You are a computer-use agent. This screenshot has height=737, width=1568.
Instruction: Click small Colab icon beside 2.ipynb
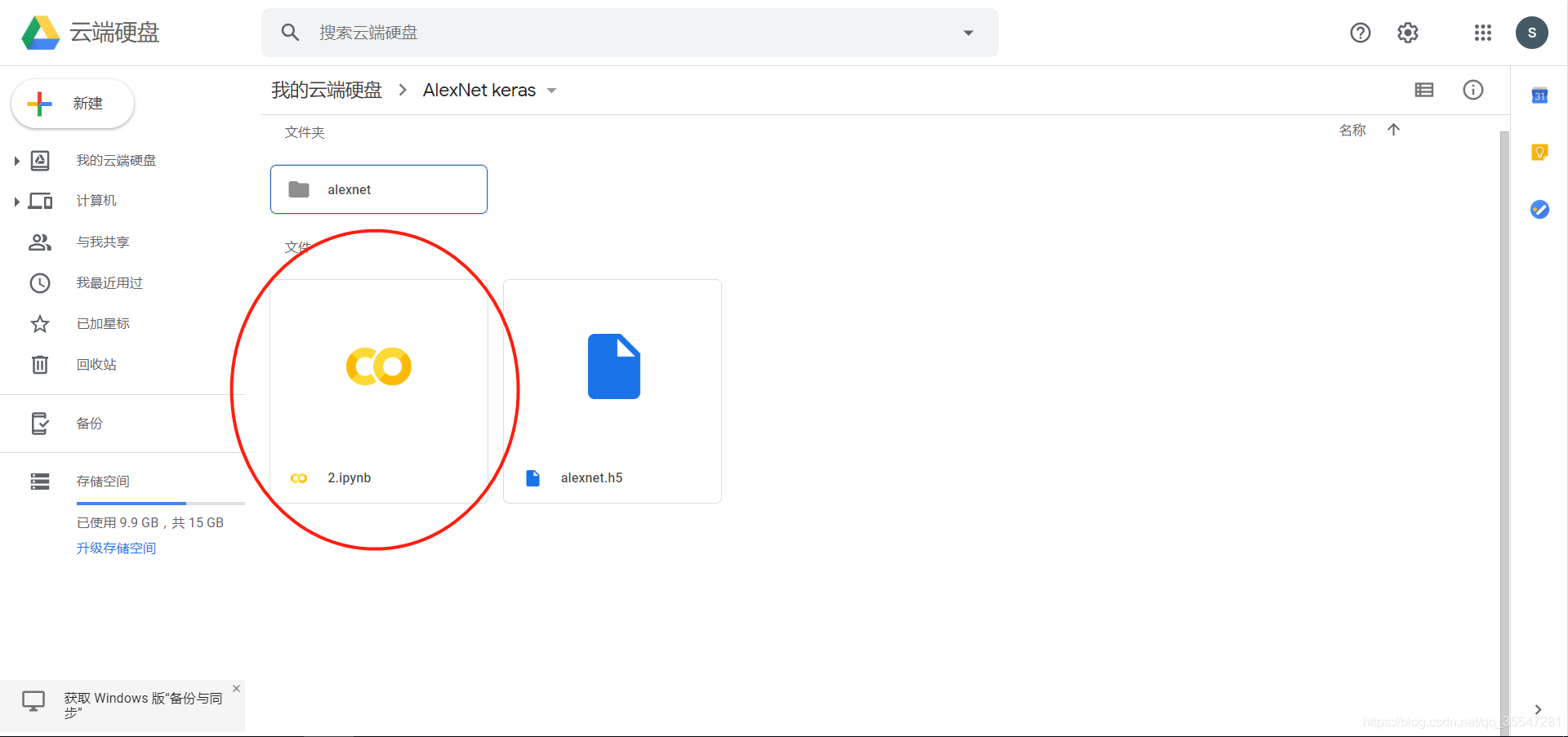coord(299,478)
